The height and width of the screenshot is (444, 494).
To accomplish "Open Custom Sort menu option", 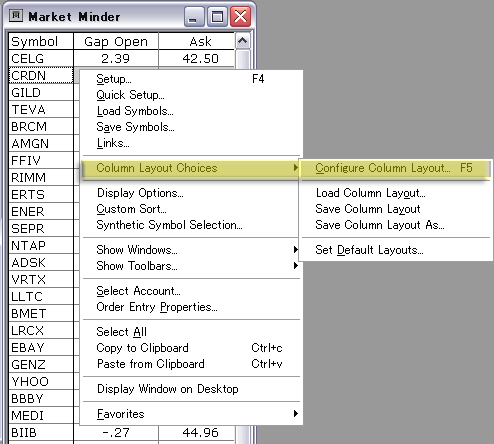I will point(191,209).
